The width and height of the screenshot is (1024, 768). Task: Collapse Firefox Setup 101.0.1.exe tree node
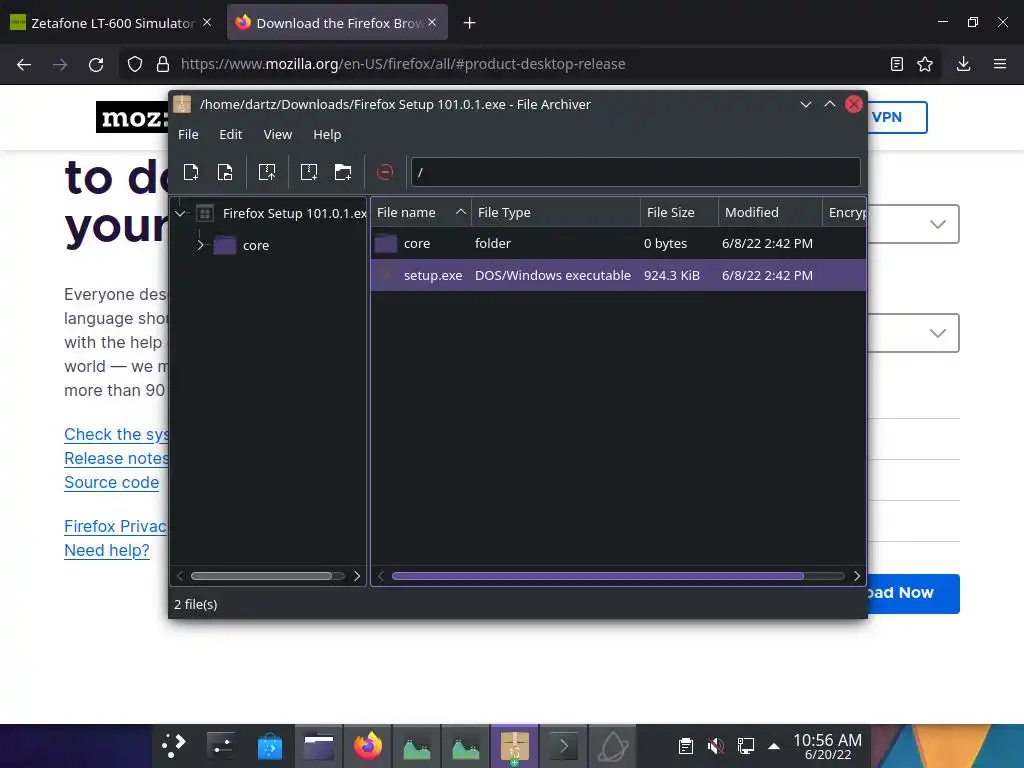[180, 214]
